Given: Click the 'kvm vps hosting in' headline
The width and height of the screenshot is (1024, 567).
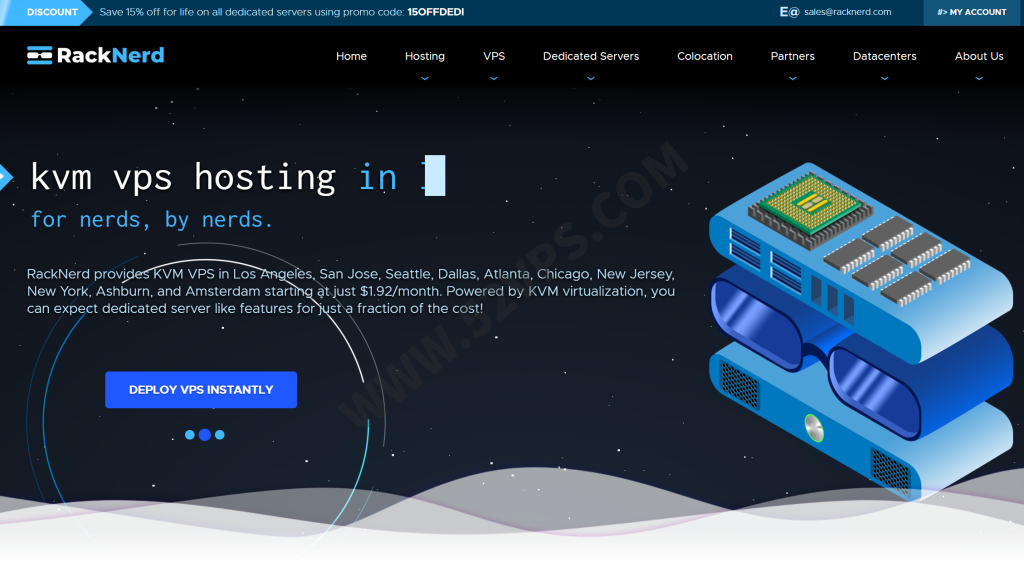Looking at the screenshot, I should point(214,177).
